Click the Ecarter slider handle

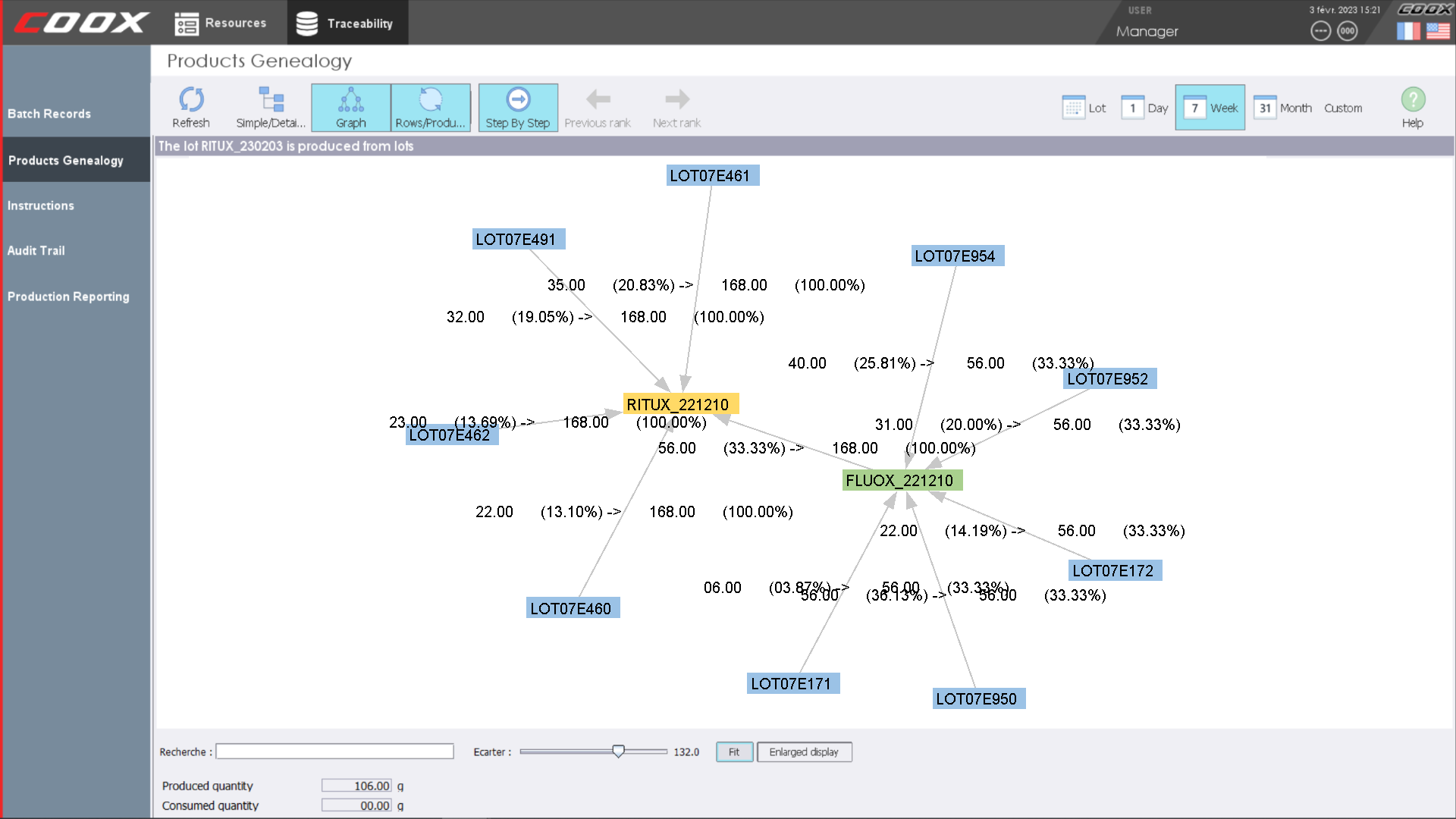[x=619, y=752]
